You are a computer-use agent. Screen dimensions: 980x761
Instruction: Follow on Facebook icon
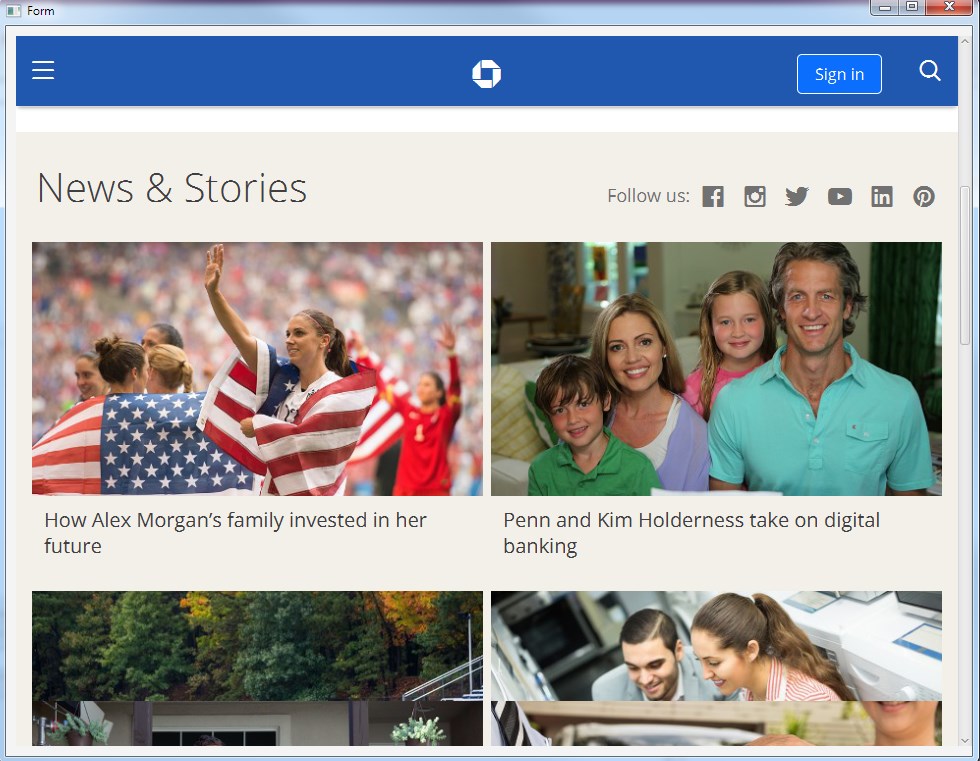pyautogui.click(x=712, y=196)
